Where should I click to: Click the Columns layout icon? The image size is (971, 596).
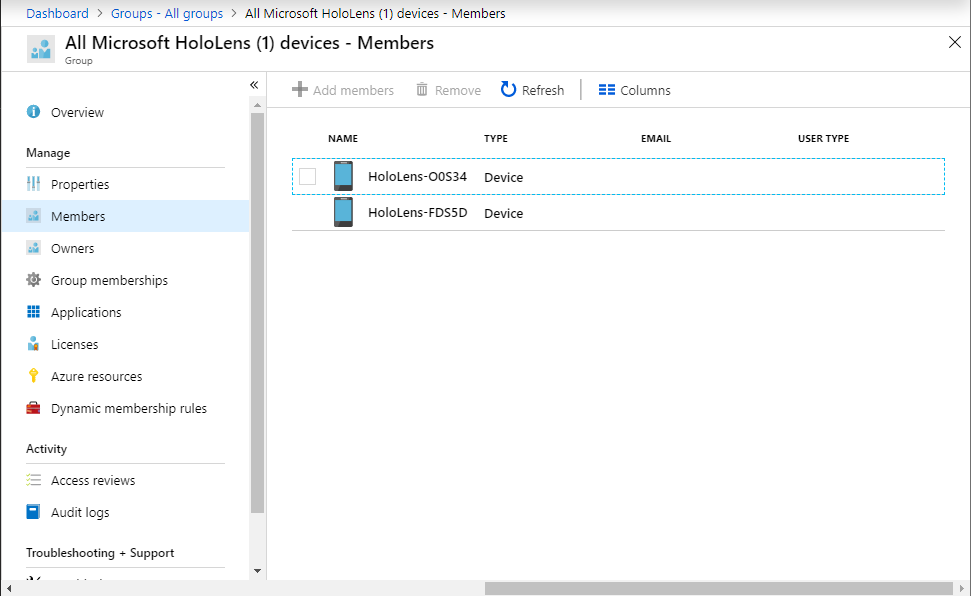coord(607,90)
